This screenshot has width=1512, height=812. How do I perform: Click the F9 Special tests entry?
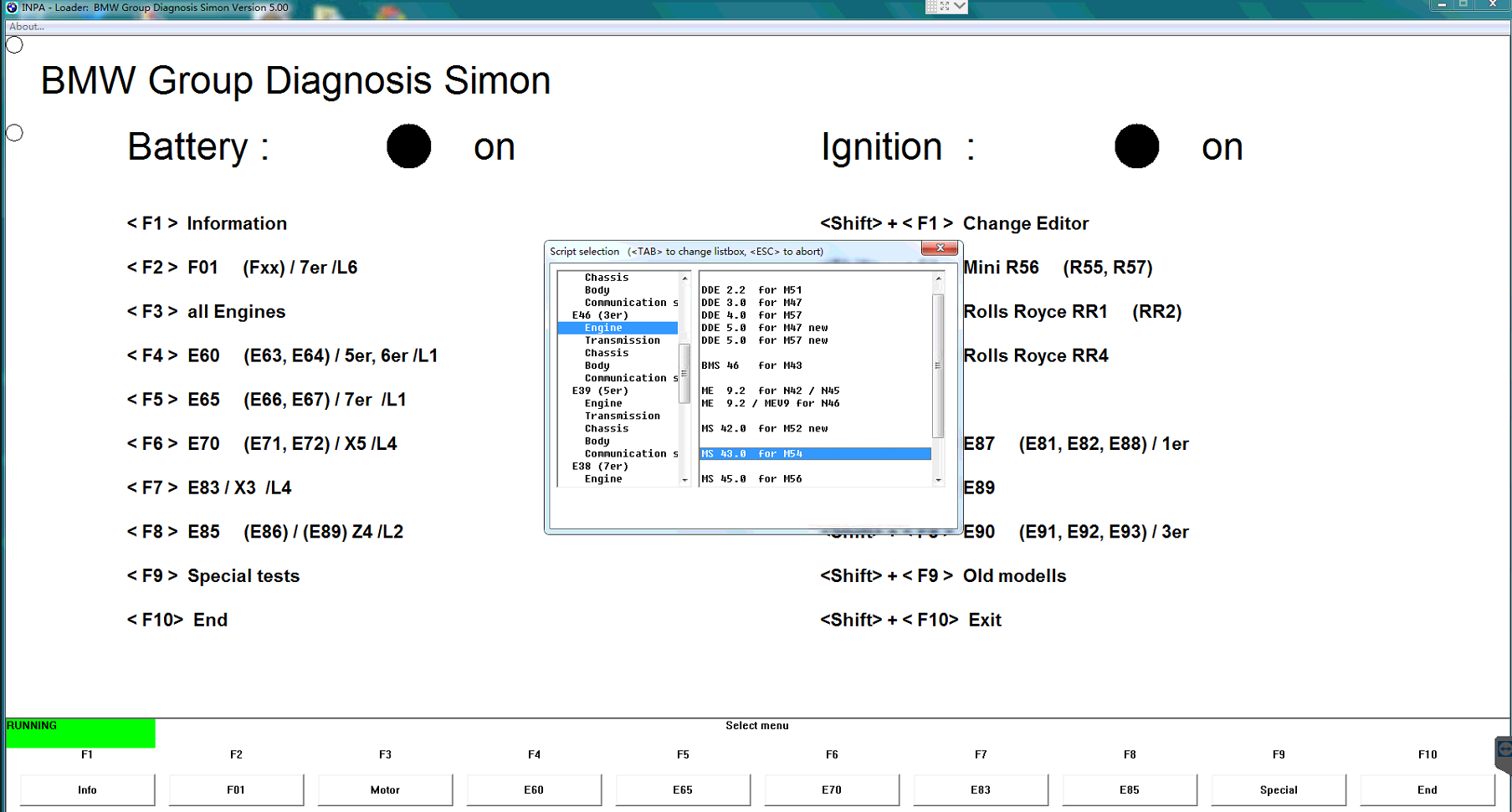(213, 576)
